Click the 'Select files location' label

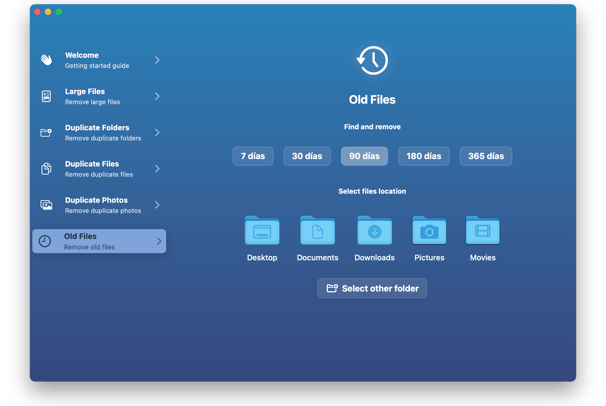click(372, 191)
